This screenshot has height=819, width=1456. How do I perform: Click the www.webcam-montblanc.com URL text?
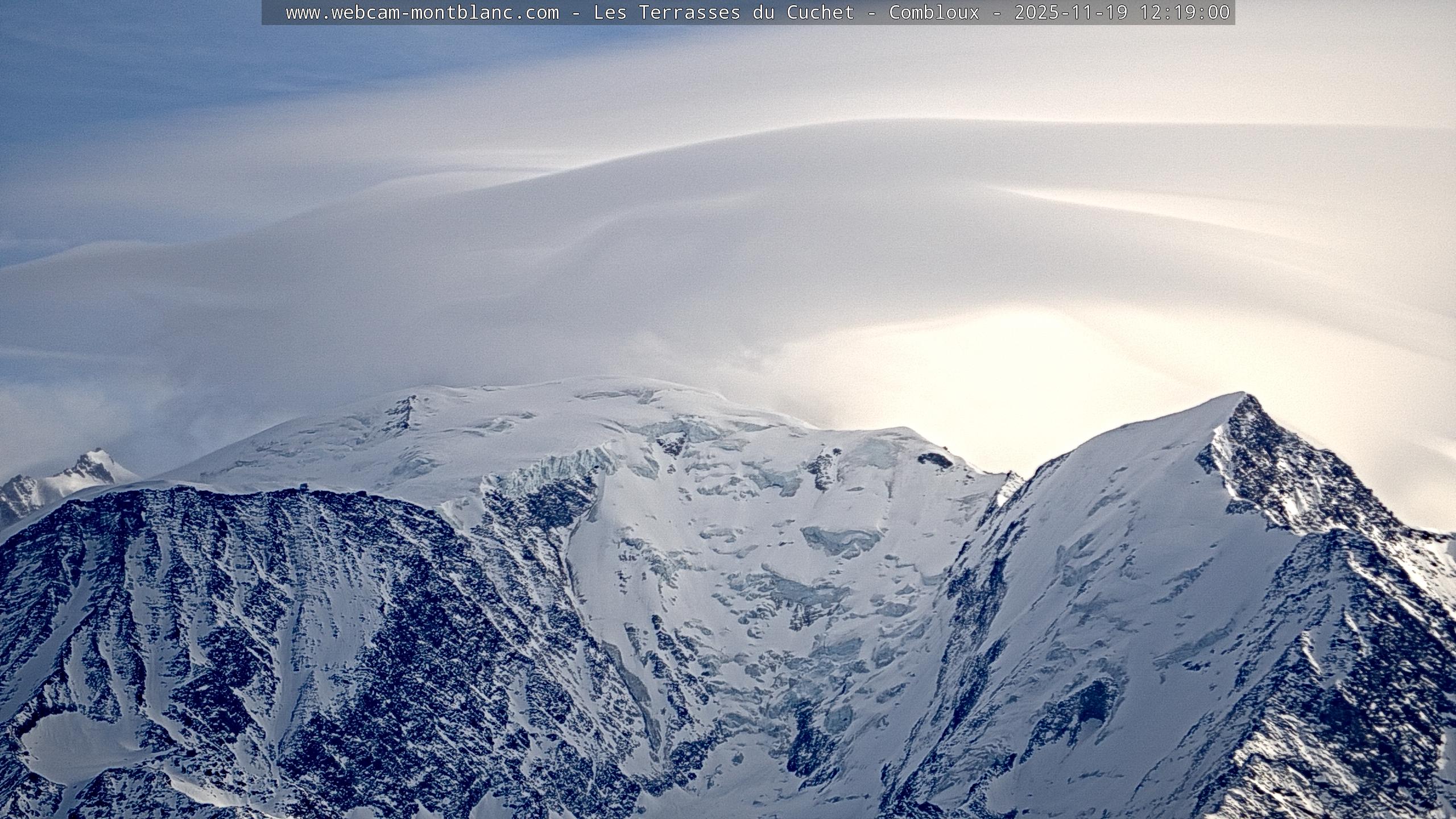(x=422, y=13)
